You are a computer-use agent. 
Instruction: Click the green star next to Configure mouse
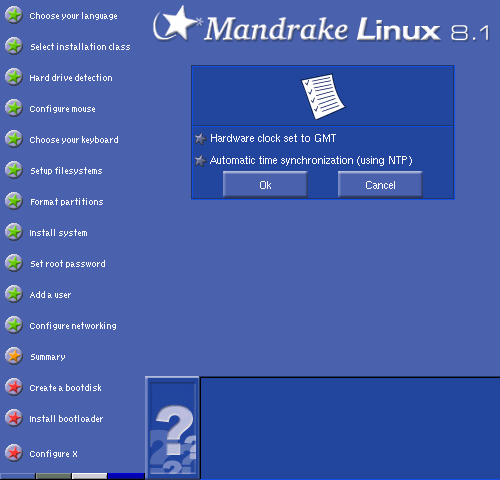coord(14,108)
